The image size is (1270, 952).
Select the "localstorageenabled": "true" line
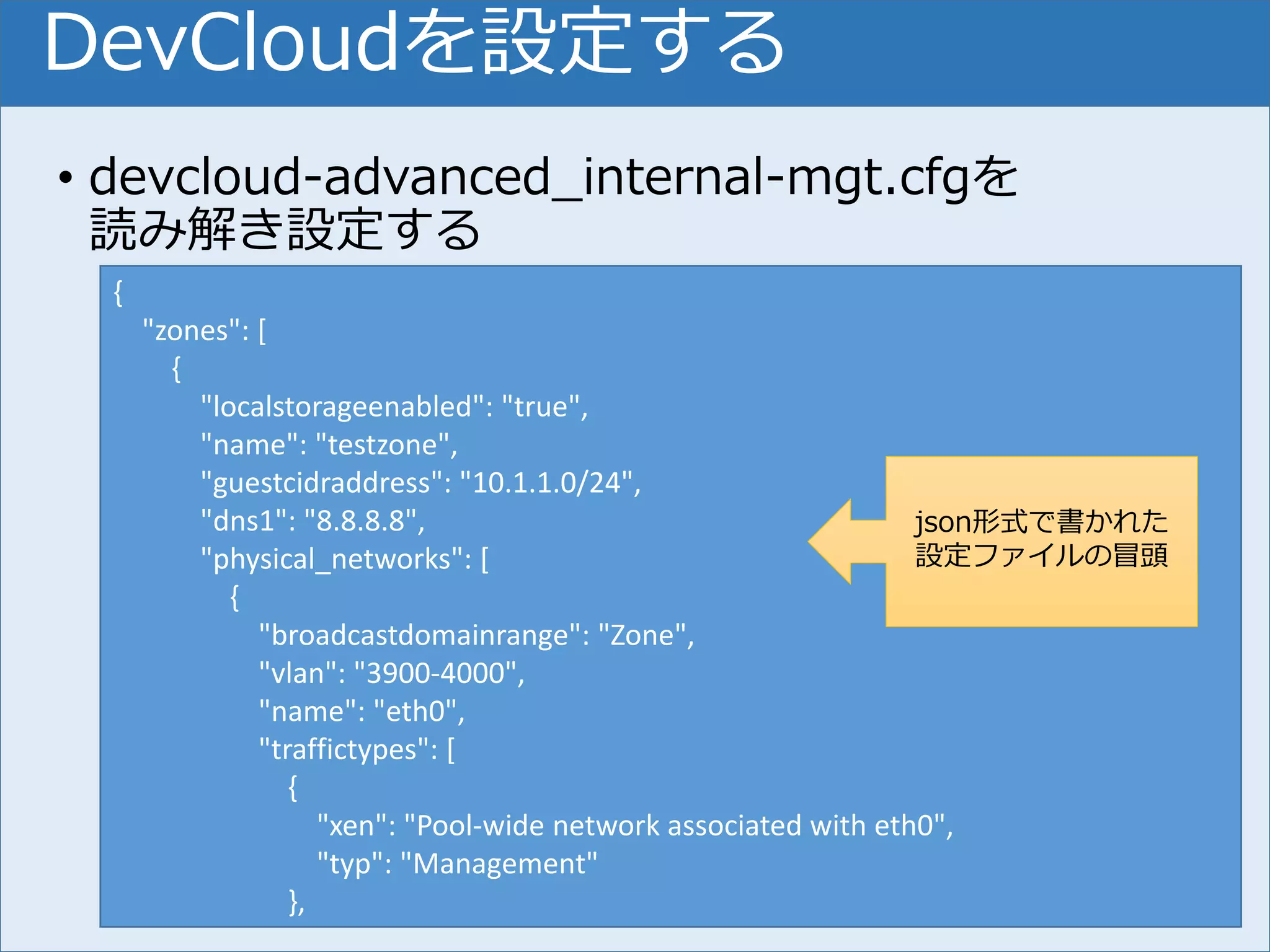pos(394,407)
